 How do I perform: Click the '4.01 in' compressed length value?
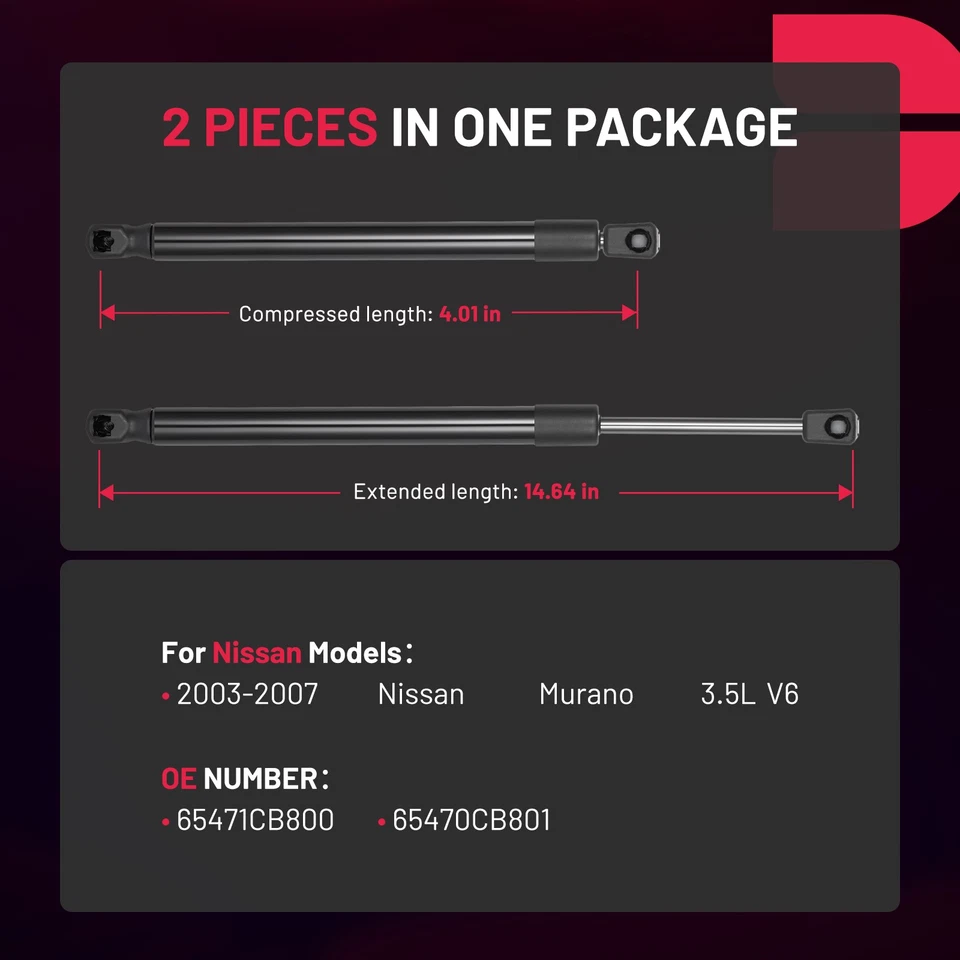click(x=470, y=314)
